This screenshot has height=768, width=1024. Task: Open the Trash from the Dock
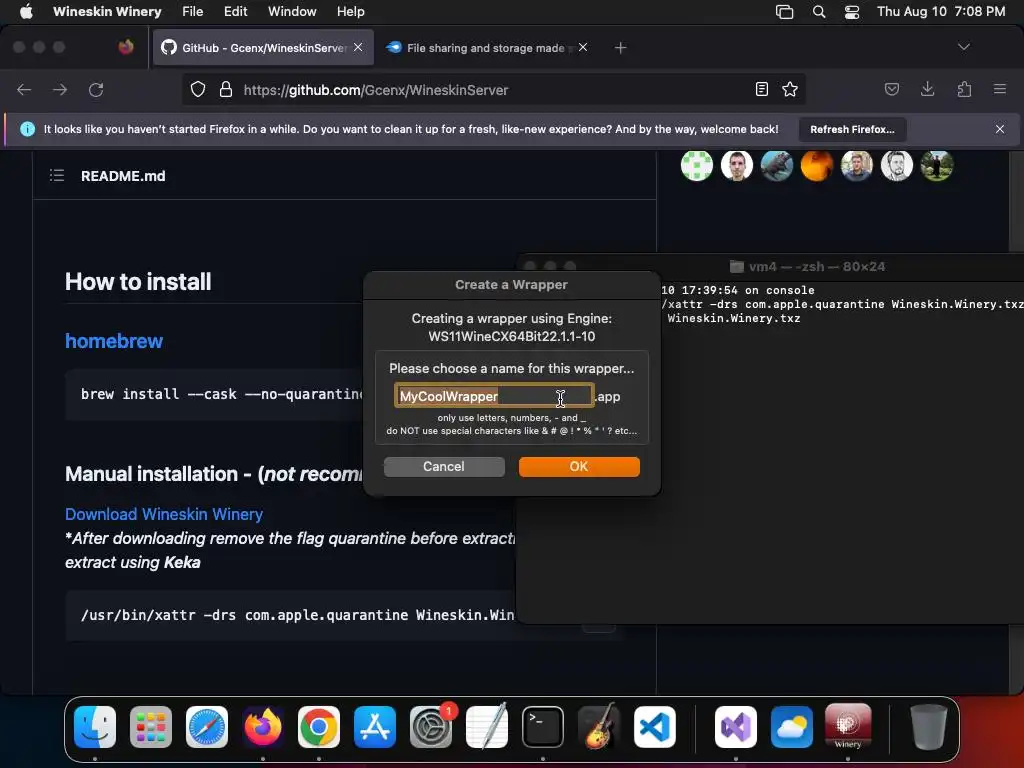[x=929, y=727]
